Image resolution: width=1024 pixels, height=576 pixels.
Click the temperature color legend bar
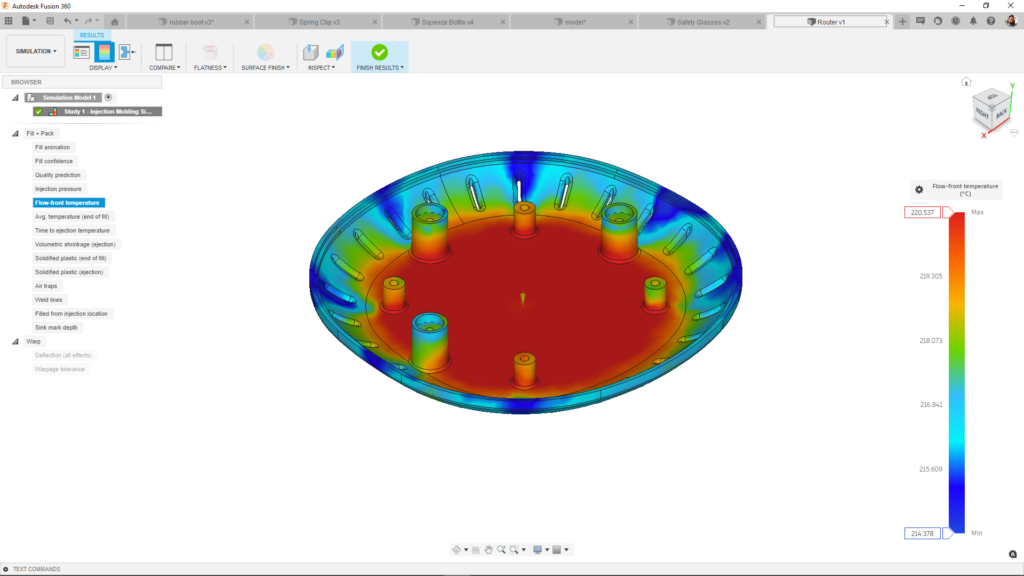pyautogui.click(x=957, y=373)
